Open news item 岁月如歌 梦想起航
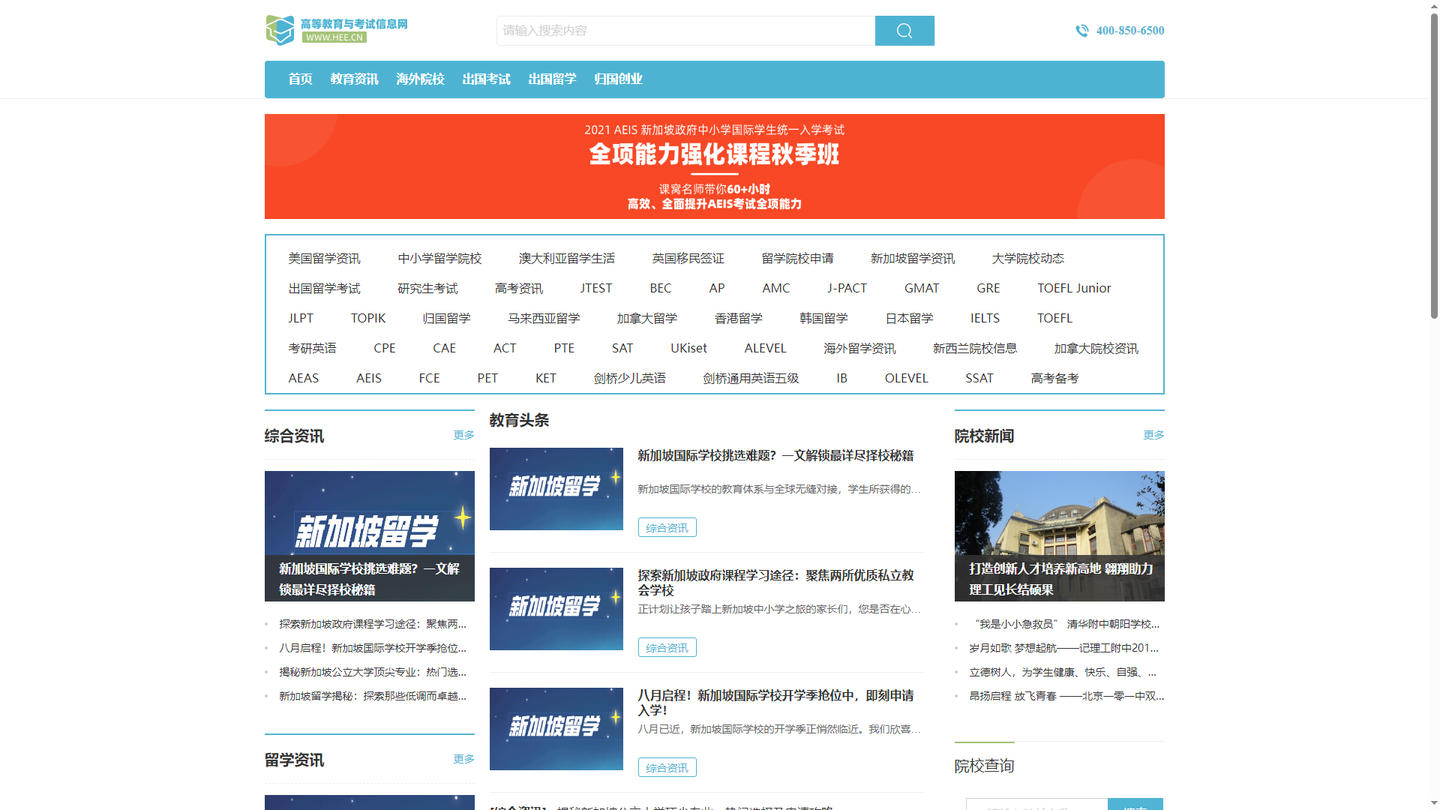Image resolution: width=1440 pixels, height=810 pixels. [x=1065, y=648]
